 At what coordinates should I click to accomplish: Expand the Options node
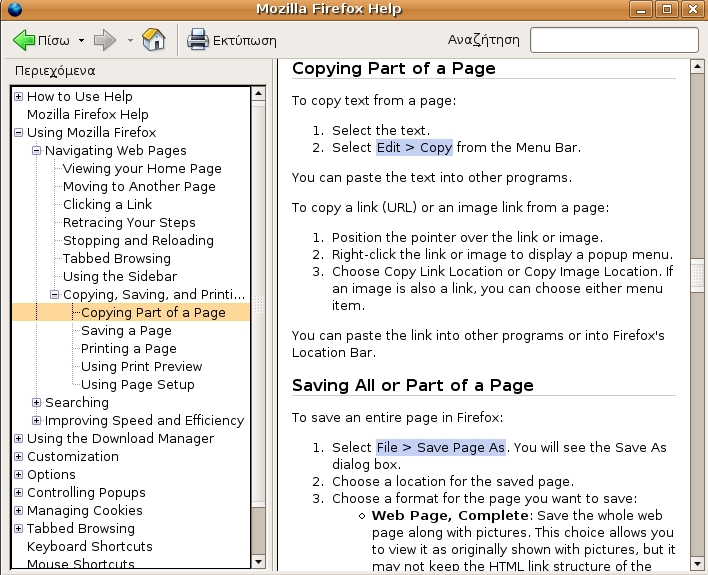click(19, 475)
